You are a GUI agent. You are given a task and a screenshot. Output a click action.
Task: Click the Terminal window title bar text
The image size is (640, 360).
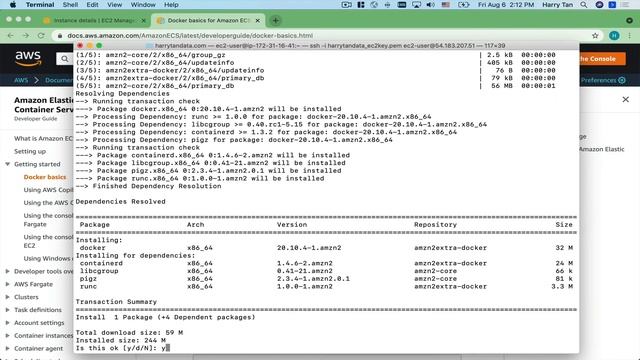(330, 46)
